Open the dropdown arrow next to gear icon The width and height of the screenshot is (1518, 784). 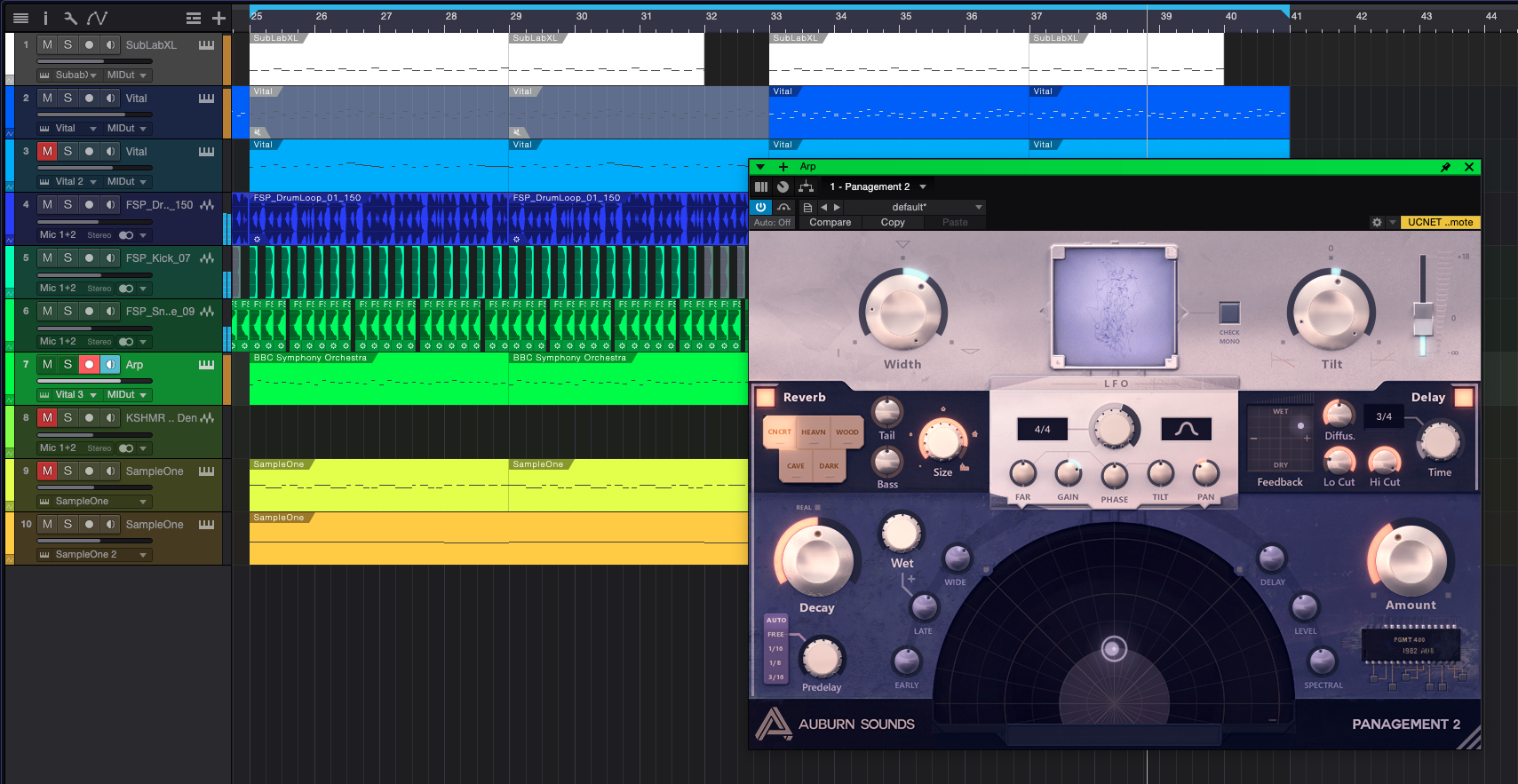(x=1392, y=223)
